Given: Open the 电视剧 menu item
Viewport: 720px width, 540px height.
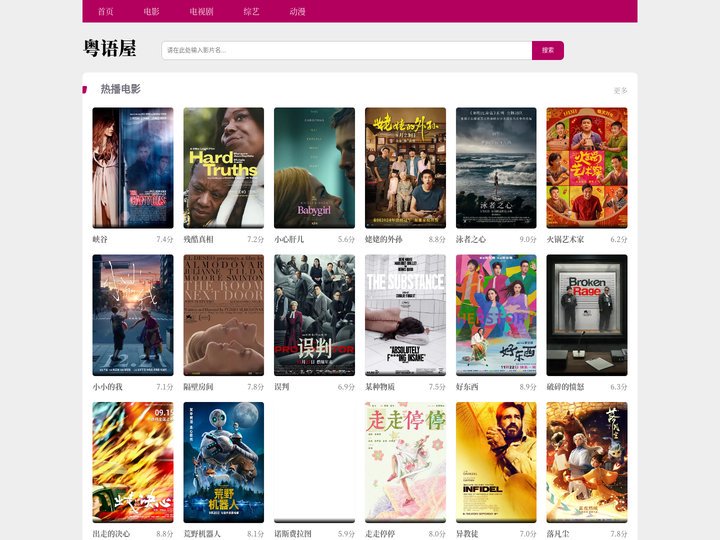Looking at the screenshot, I should [202, 11].
